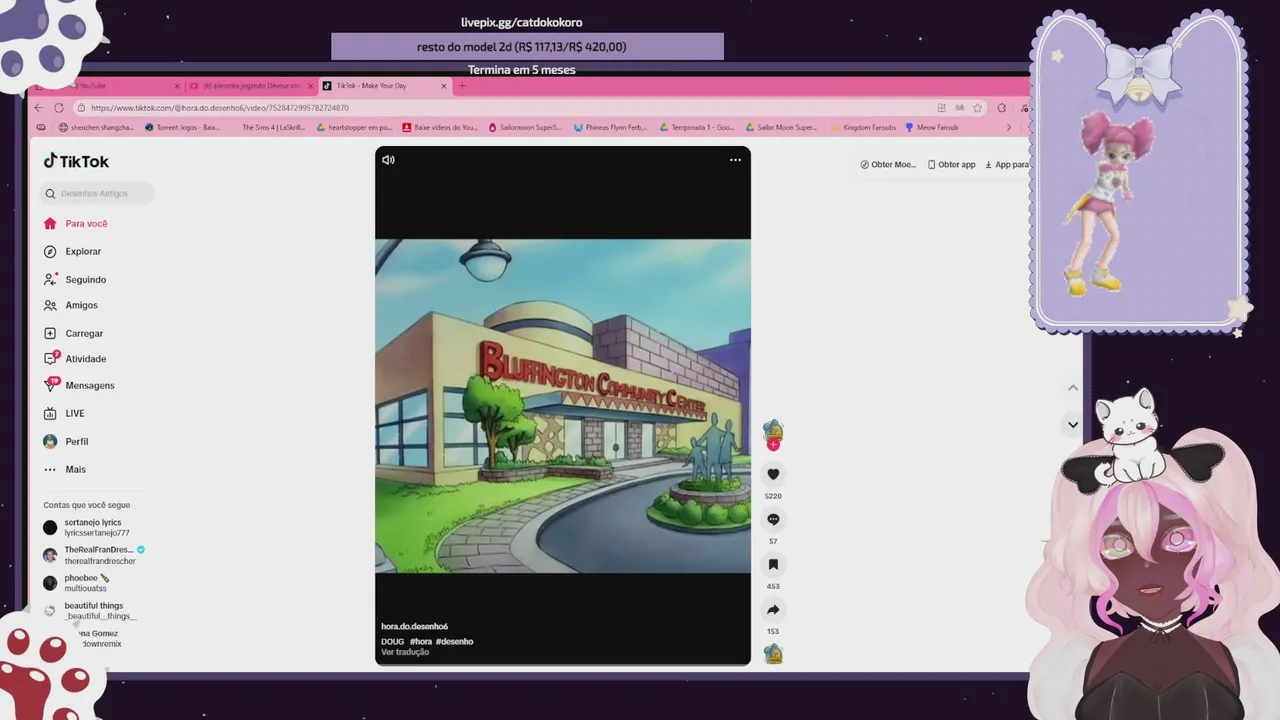Open comments via the speech bubble icon
Screen dimensions: 1280x720
point(773,519)
